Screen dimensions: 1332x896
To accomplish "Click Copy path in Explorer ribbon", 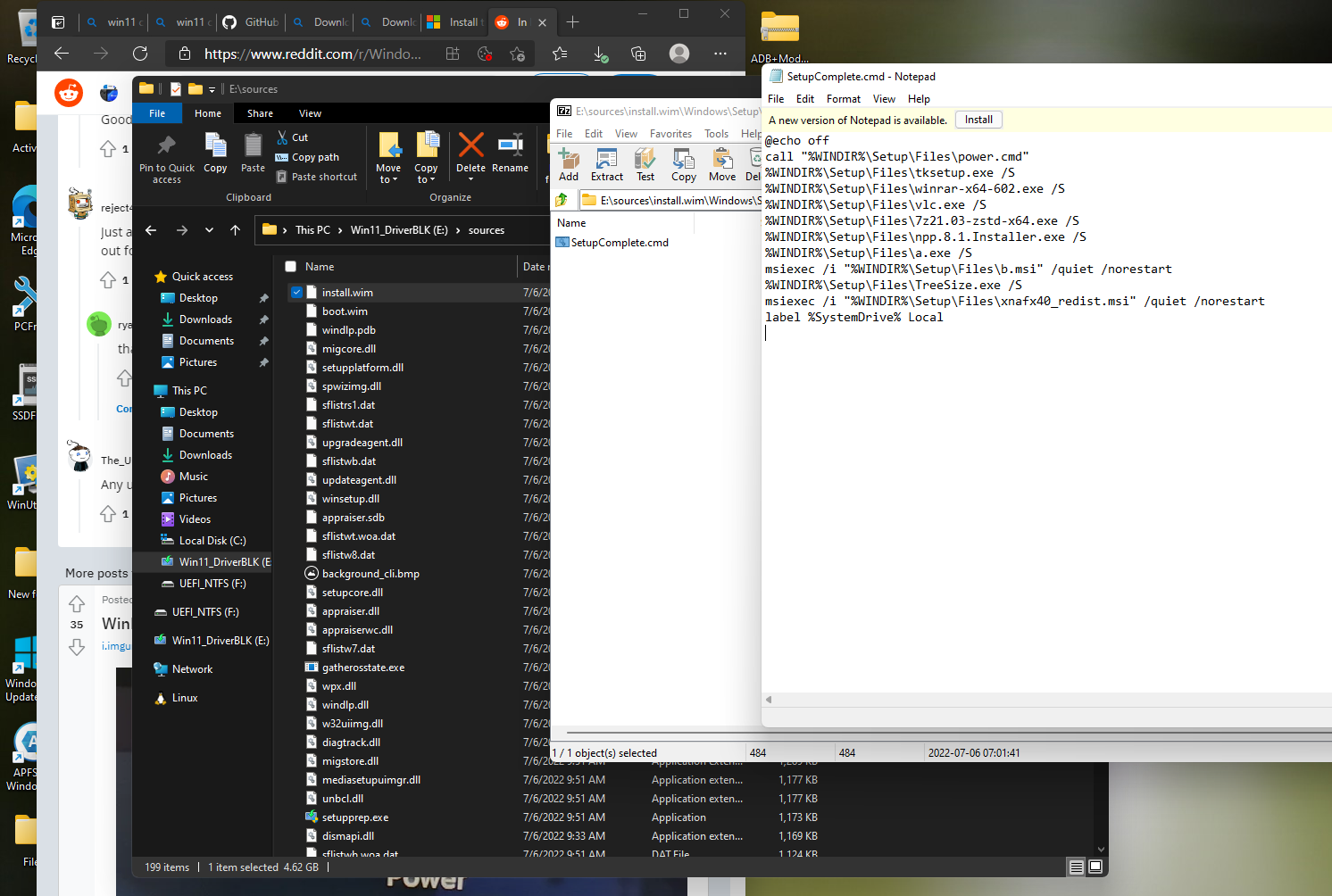I will click(307, 157).
